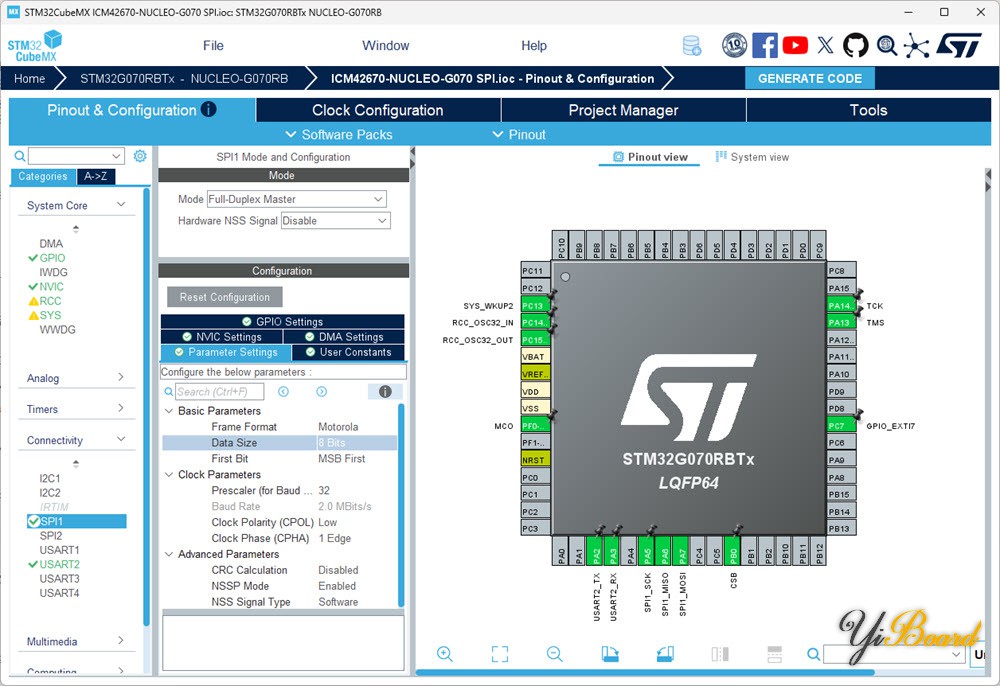Click the globe search icon in header

tap(886, 45)
